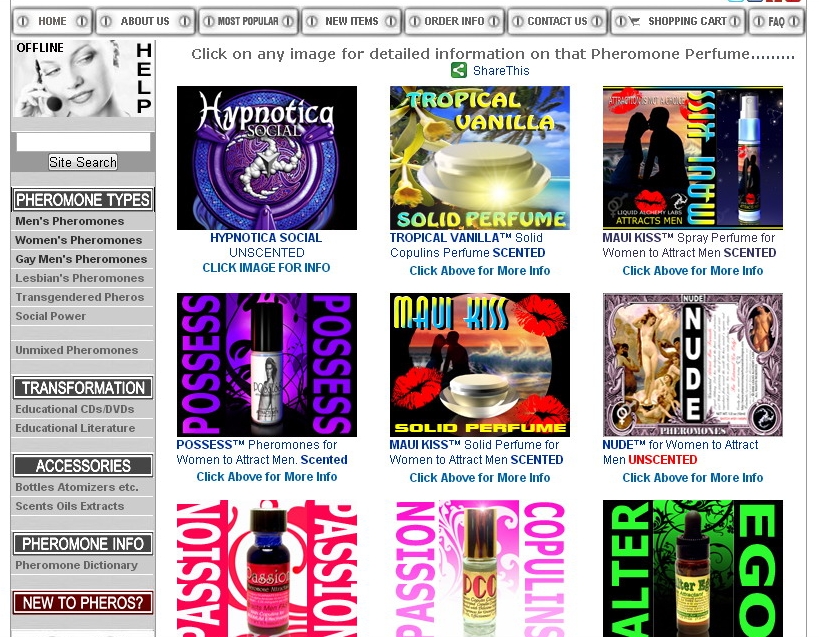Image resolution: width=819 pixels, height=637 pixels.
Task: Open the Most Popular navigation tab
Action: (248, 21)
